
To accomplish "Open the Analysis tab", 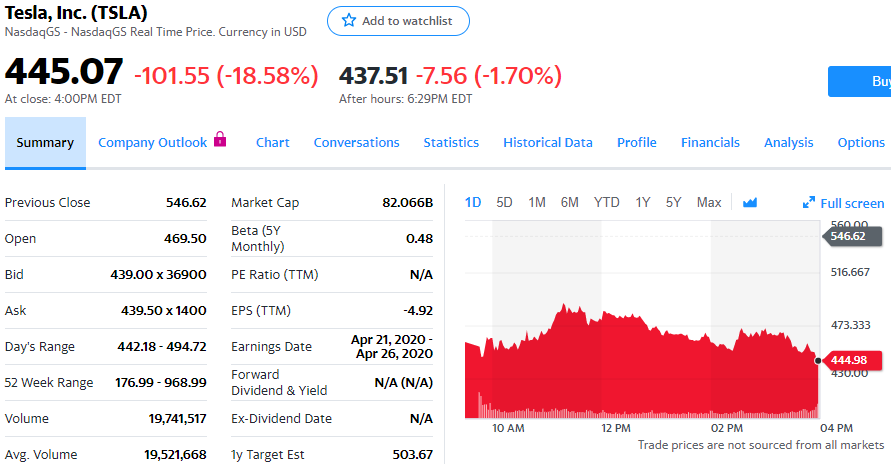I will pyautogui.click(x=789, y=143).
